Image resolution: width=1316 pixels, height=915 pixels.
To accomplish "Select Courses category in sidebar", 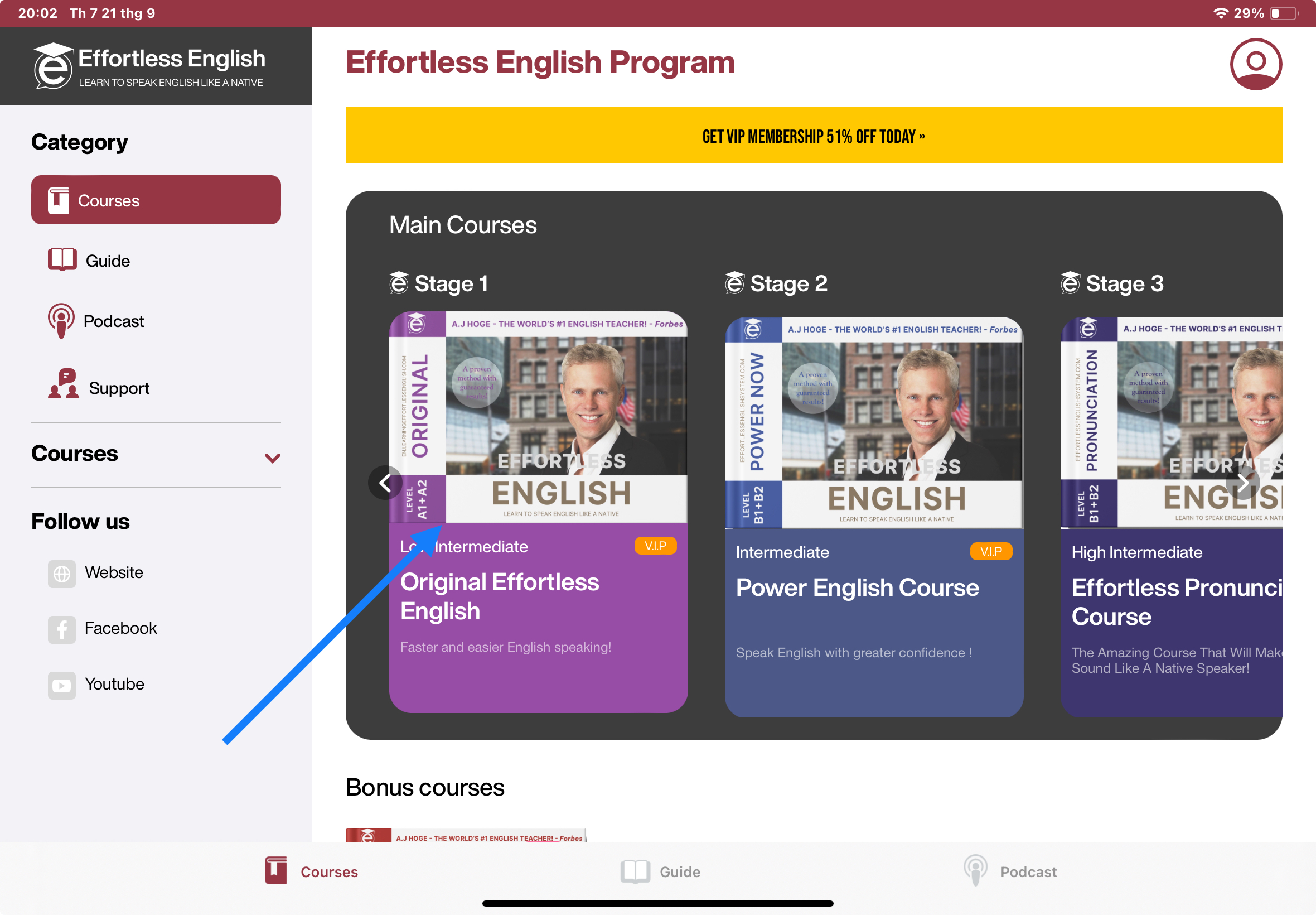I will pyautogui.click(x=156, y=200).
